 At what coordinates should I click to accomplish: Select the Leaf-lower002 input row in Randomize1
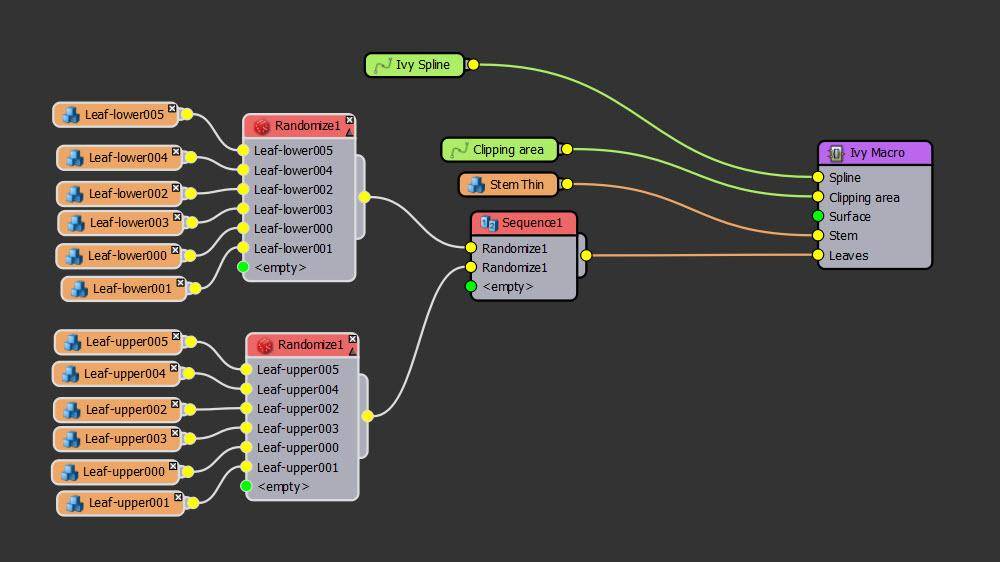point(293,189)
